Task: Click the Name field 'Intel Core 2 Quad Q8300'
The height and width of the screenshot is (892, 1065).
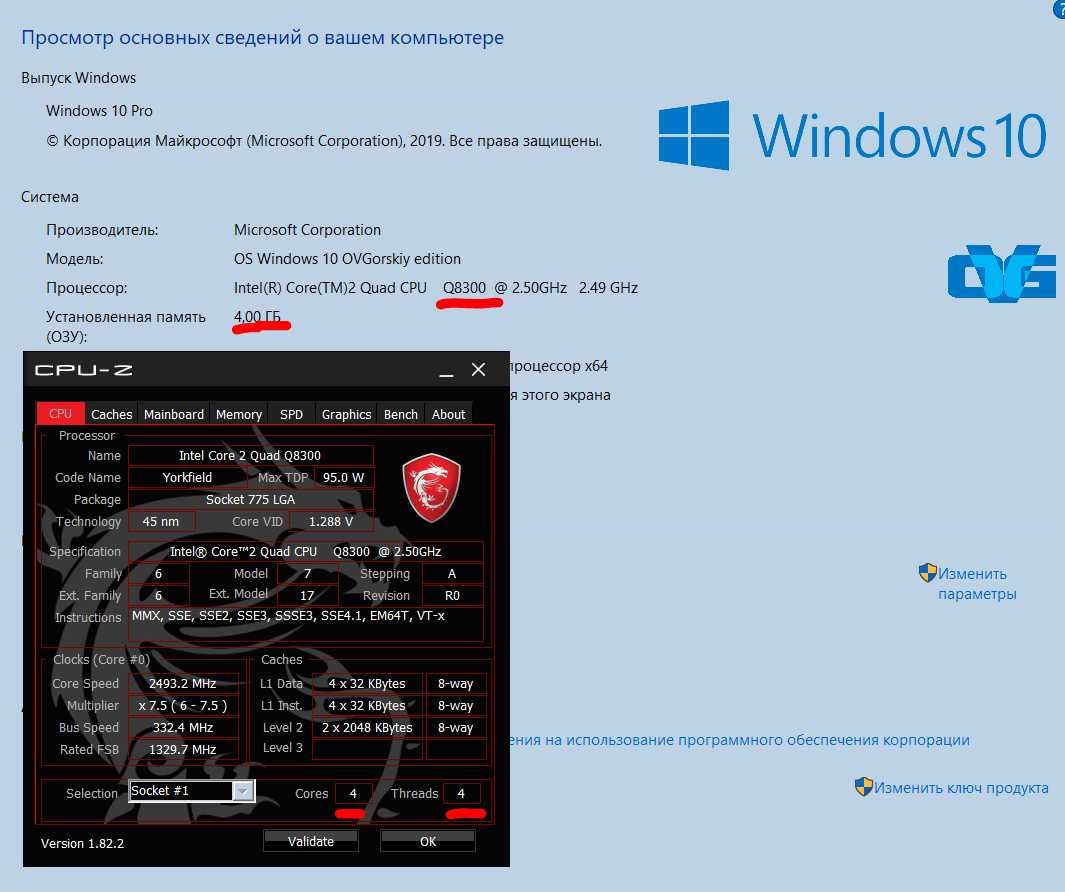Action: (x=250, y=456)
